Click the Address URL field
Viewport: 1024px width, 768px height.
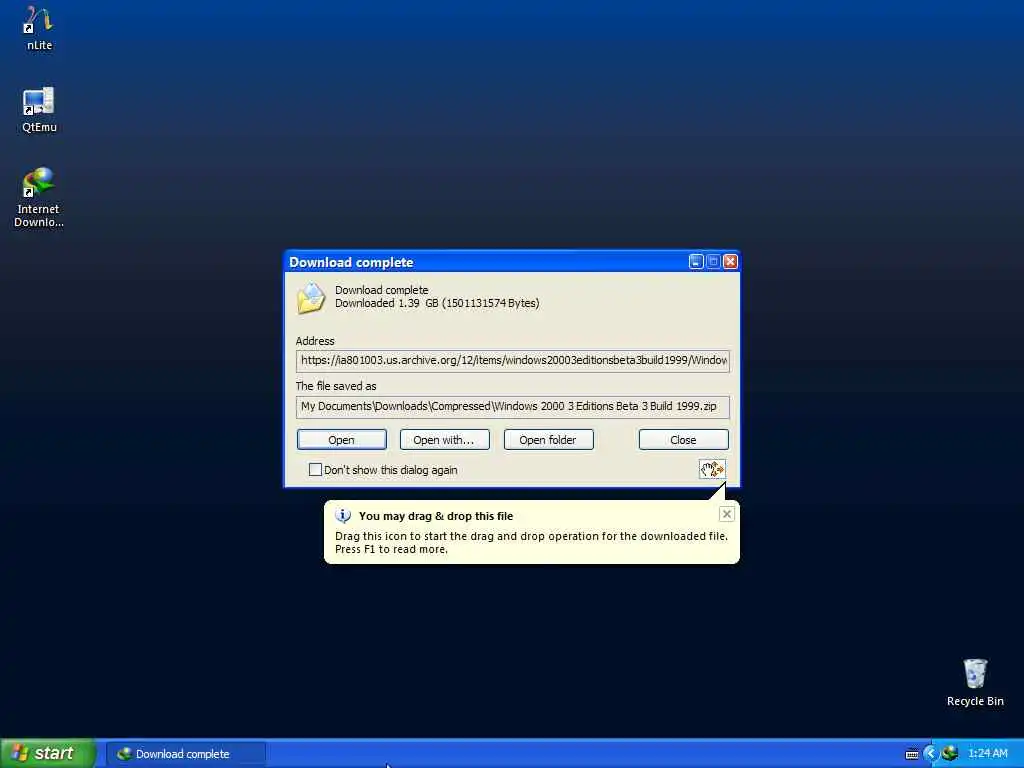tap(513, 360)
